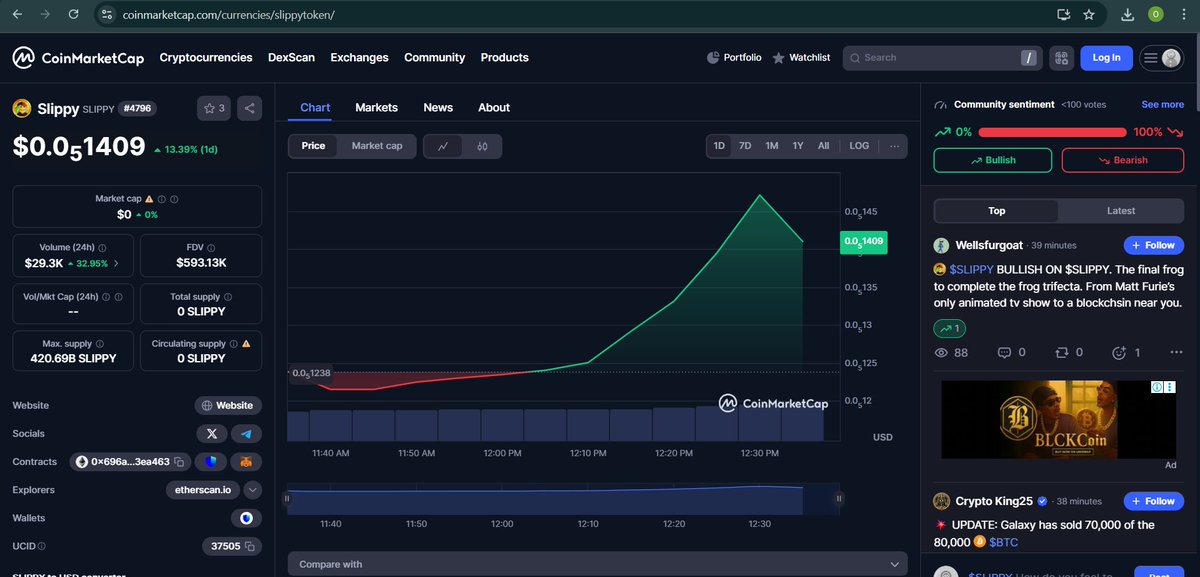1200x577 pixels.
Task: Click the grid icon next to search
Action: click(1061, 58)
